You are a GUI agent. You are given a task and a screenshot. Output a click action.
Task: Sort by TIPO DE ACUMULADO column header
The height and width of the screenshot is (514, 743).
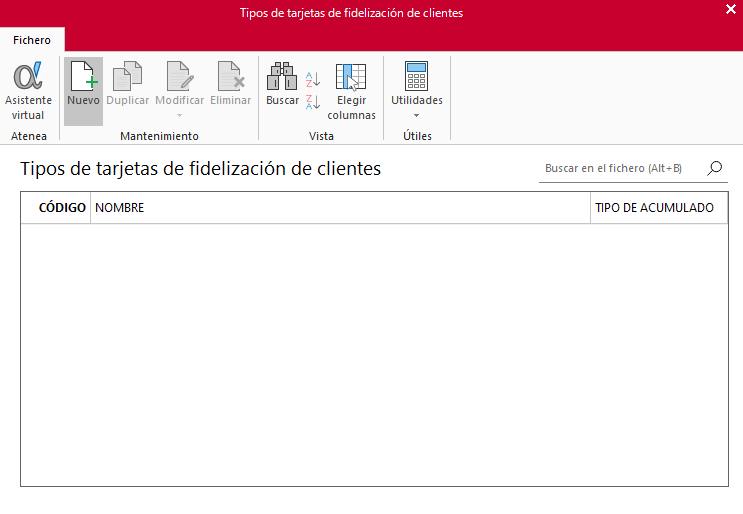659,207
